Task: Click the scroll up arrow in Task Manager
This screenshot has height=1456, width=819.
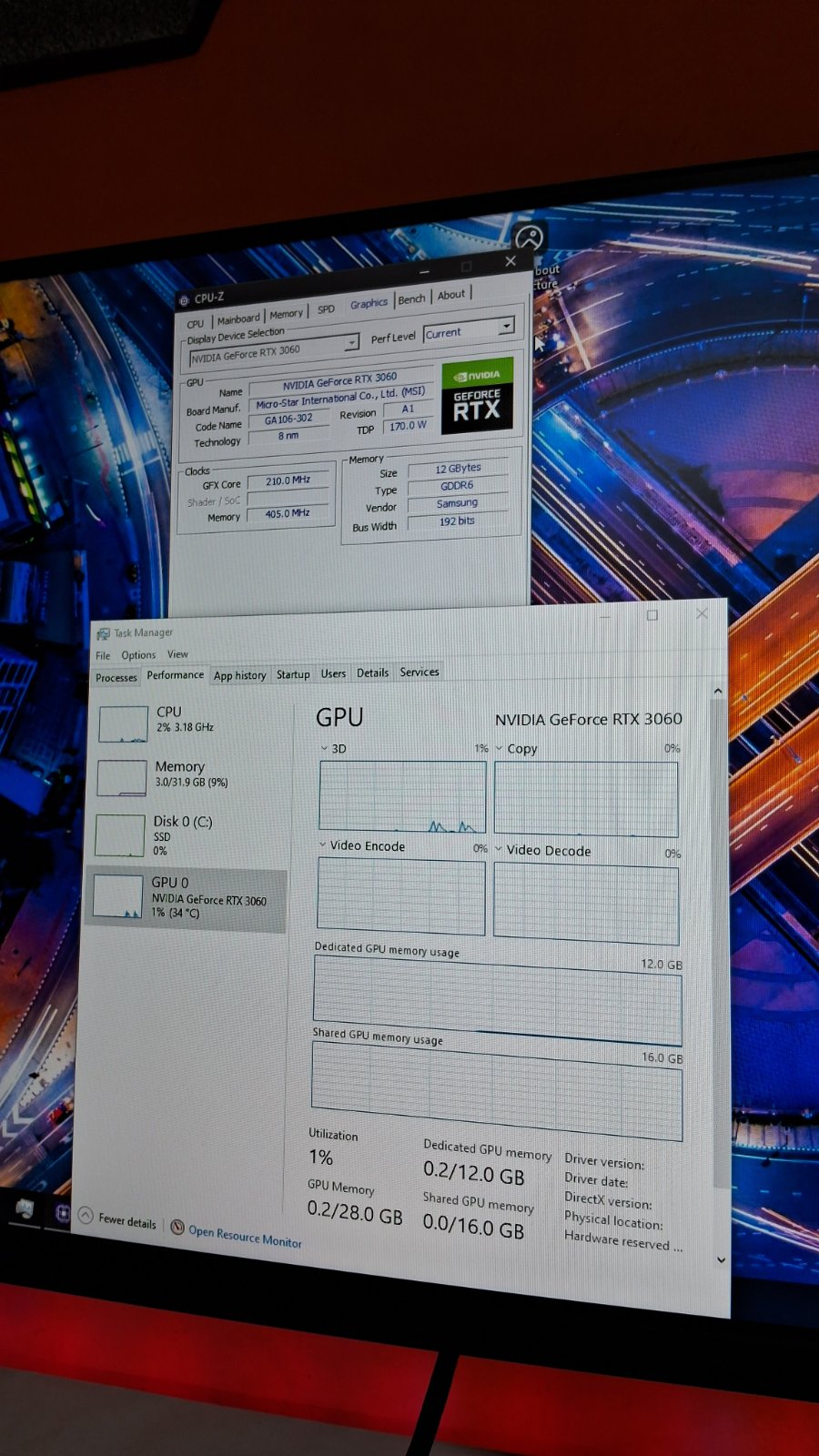Action: pos(718,691)
